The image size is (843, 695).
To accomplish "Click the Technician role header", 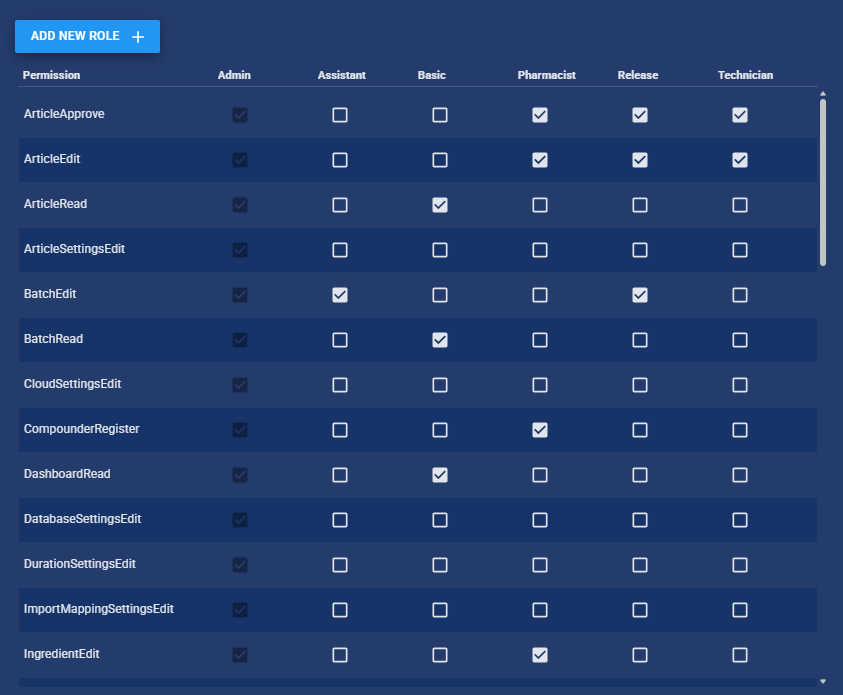I will point(745,75).
